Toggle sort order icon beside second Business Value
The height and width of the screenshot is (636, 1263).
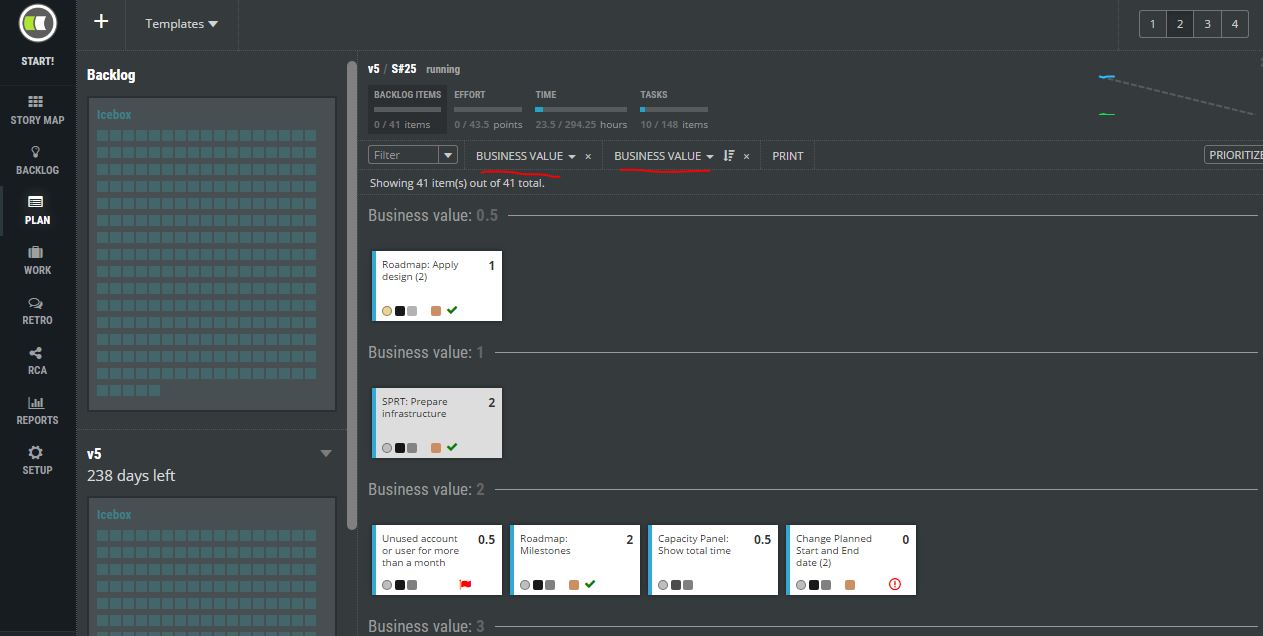click(x=729, y=156)
